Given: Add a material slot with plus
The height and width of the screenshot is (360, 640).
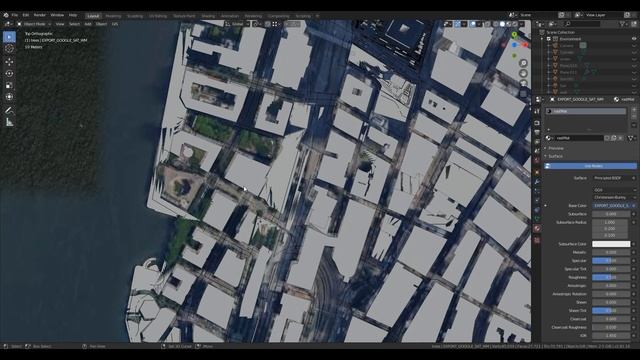Looking at the screenshot, I should 633,110.
